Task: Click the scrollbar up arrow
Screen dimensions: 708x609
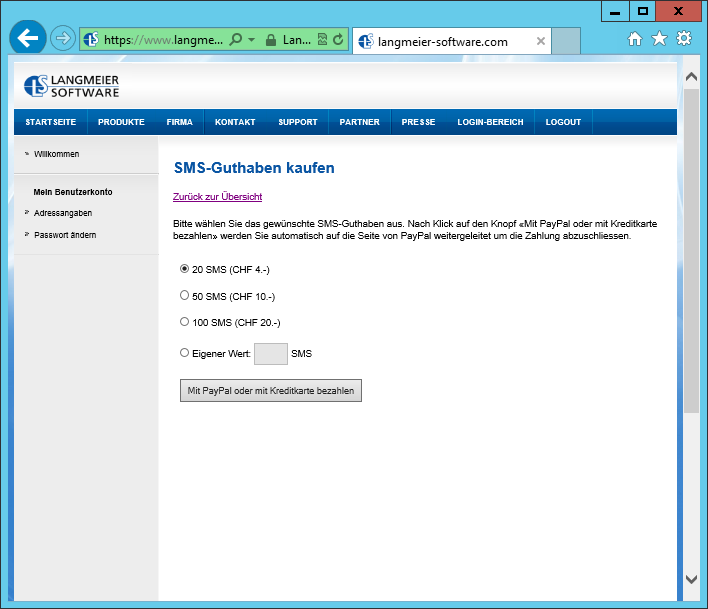Action: coord(691,77)
